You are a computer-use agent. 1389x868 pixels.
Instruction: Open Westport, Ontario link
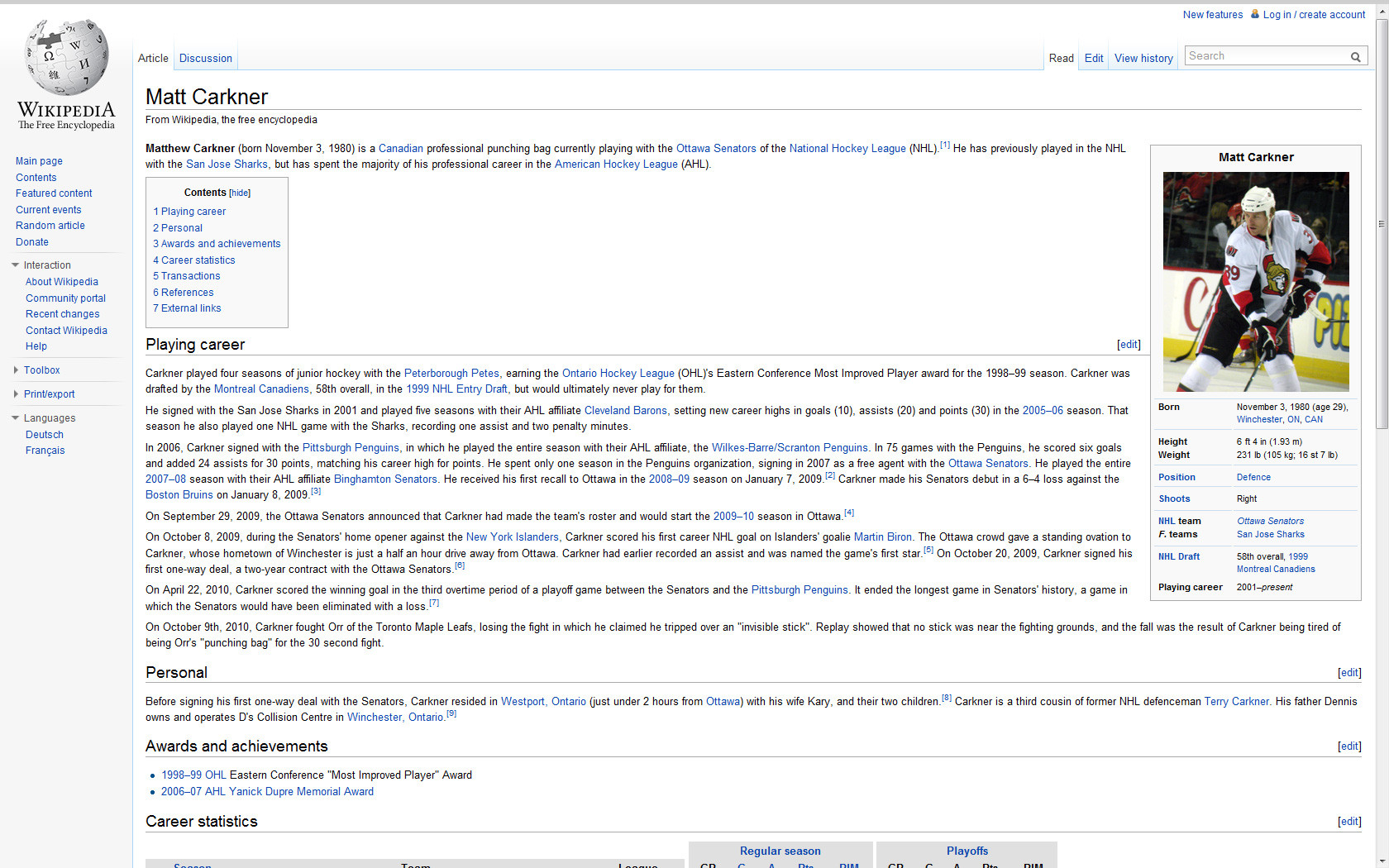click(x=543, y=702)
